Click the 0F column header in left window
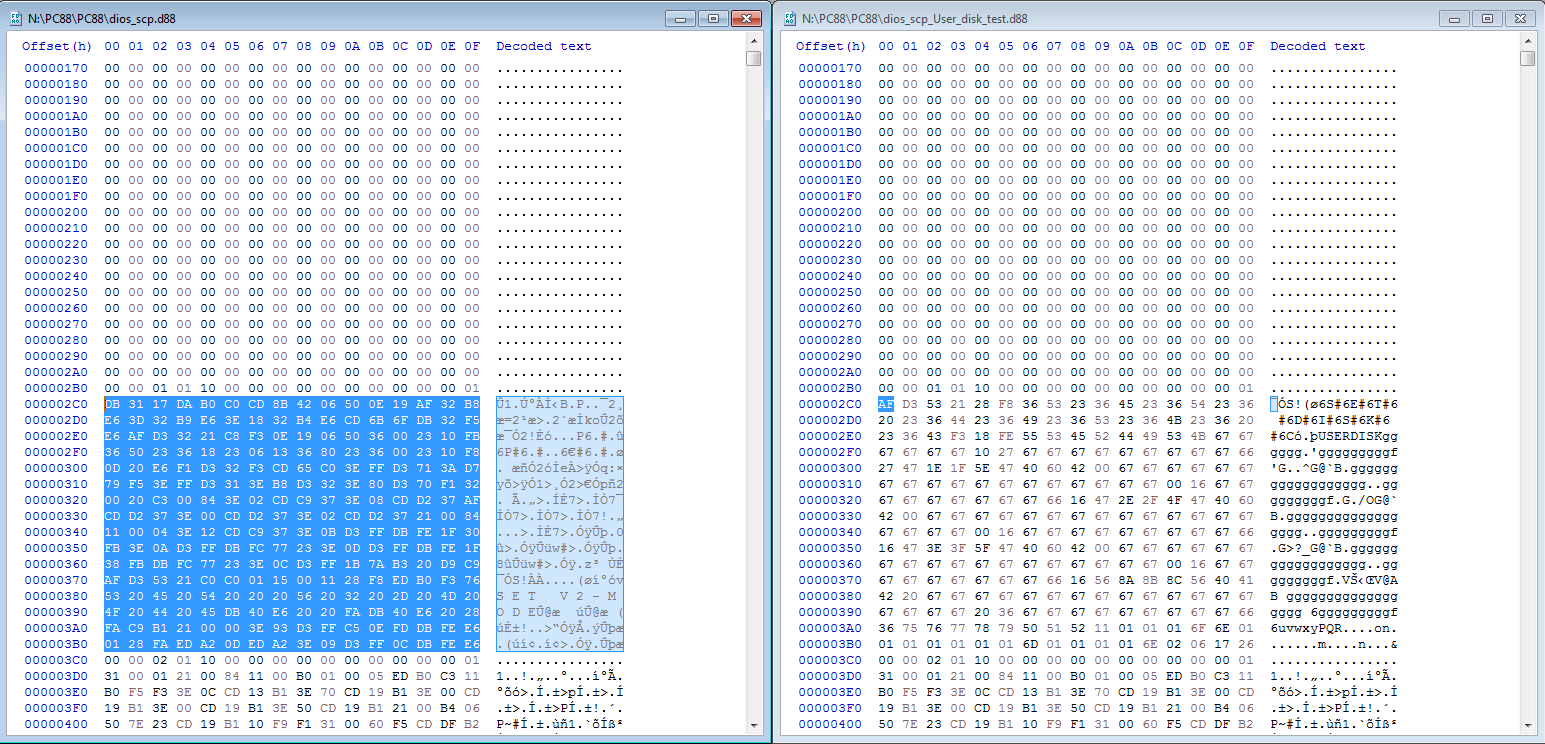Screen dimensions: 1545x744 (x=472, y=46)
